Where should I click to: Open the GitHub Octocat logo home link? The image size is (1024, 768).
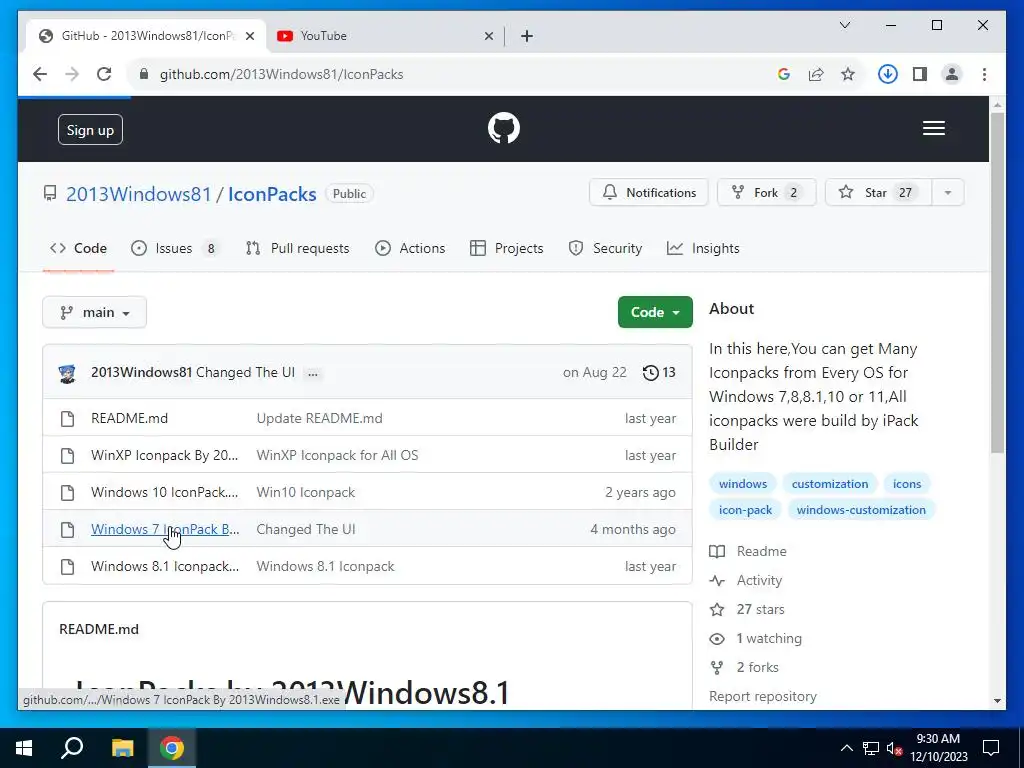[x=504, y=128]
